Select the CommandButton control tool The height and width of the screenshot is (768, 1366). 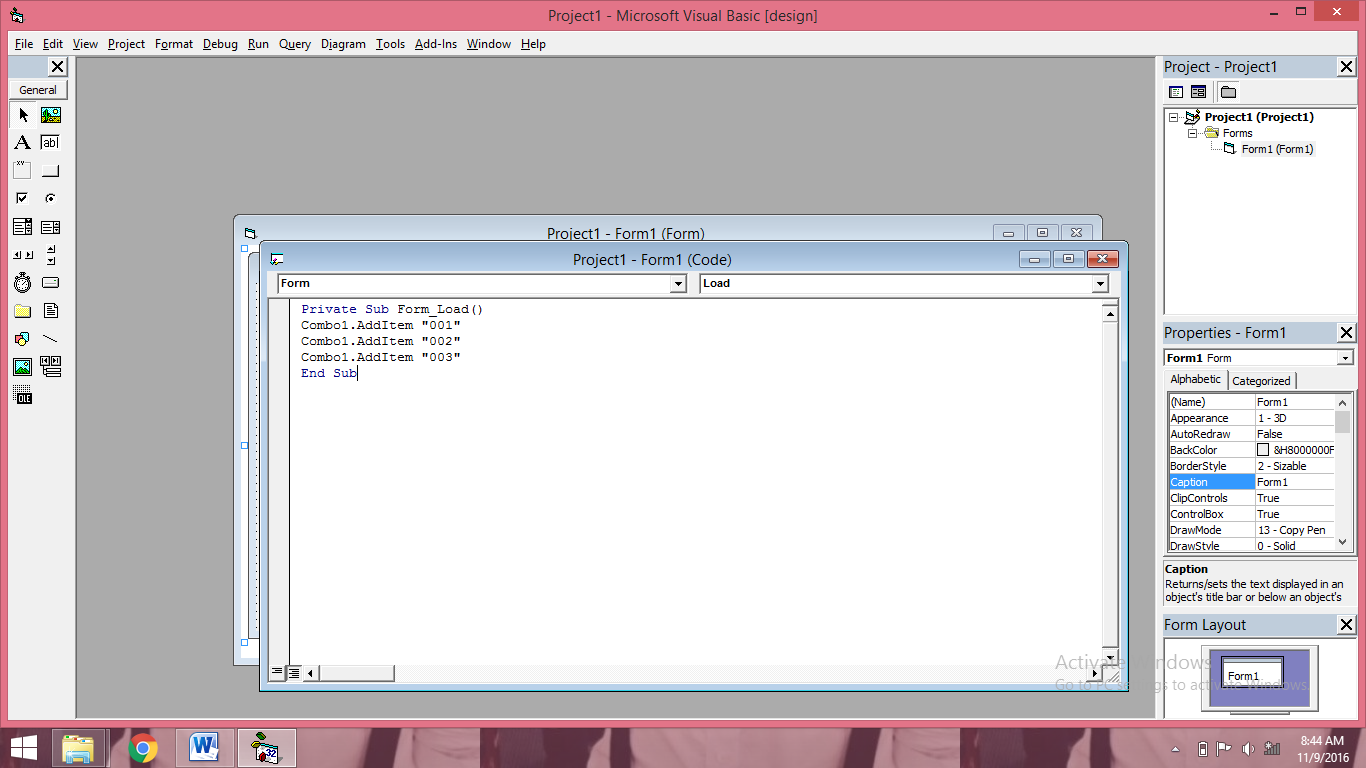(51, 171)
